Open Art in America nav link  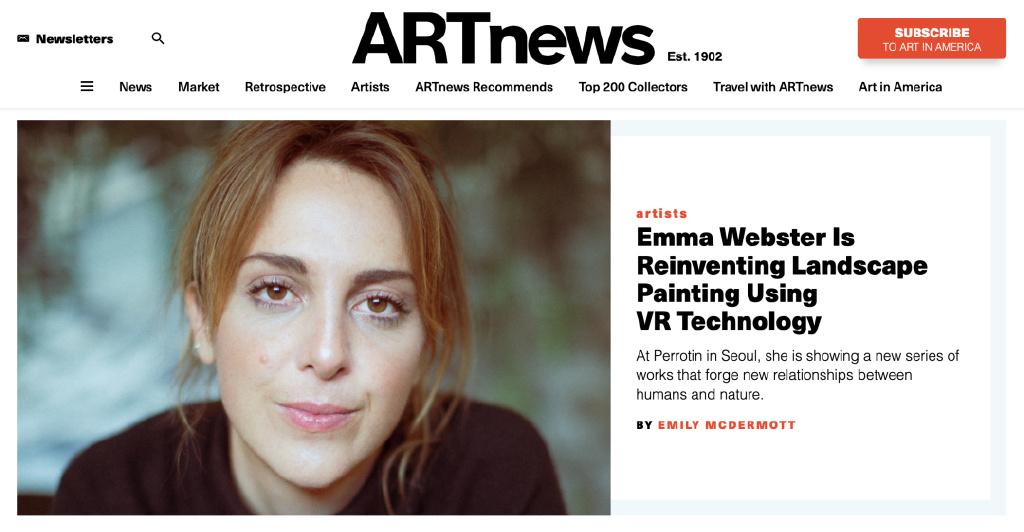point(900,87)
